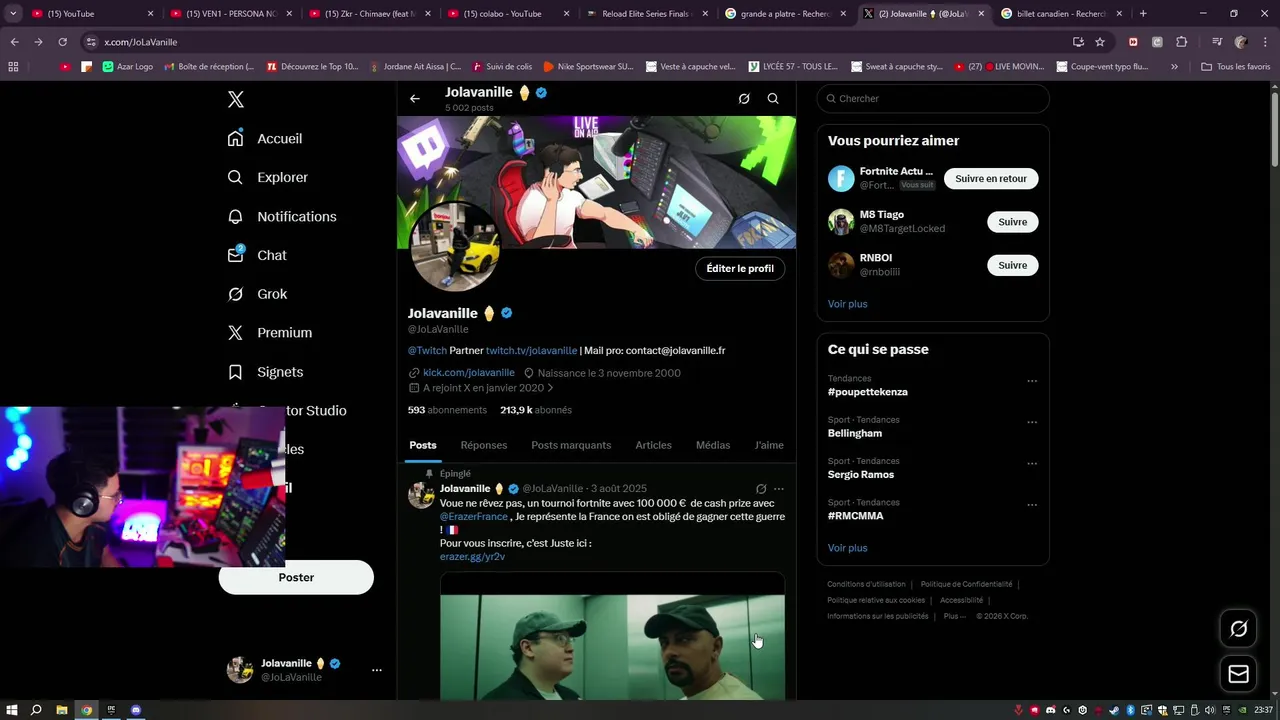Play the pinned post video

pyautogui.click(x=612, y=638)
